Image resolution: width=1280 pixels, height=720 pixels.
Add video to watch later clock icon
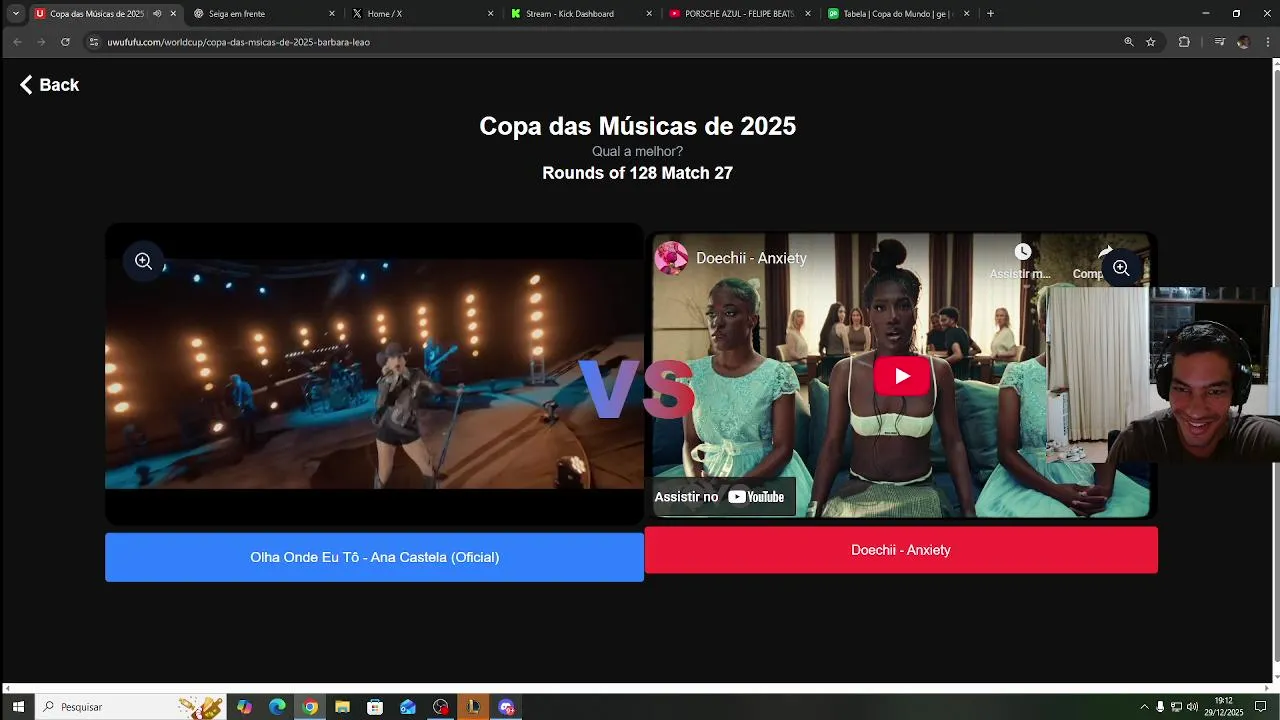1022,252
